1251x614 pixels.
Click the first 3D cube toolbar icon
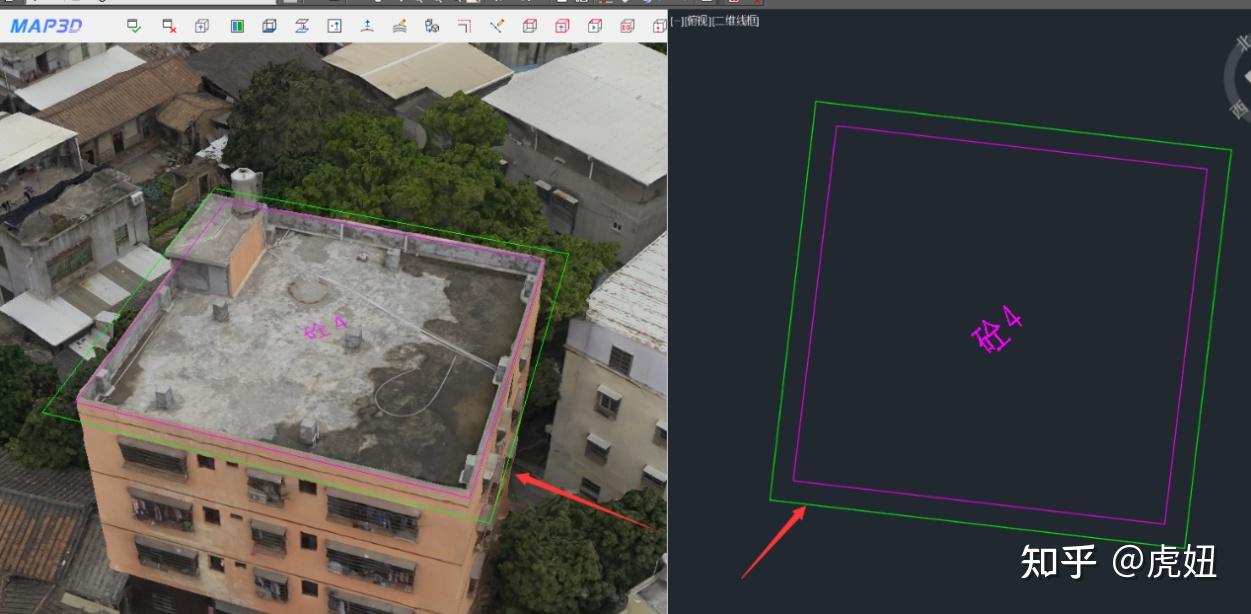(203, 25)
